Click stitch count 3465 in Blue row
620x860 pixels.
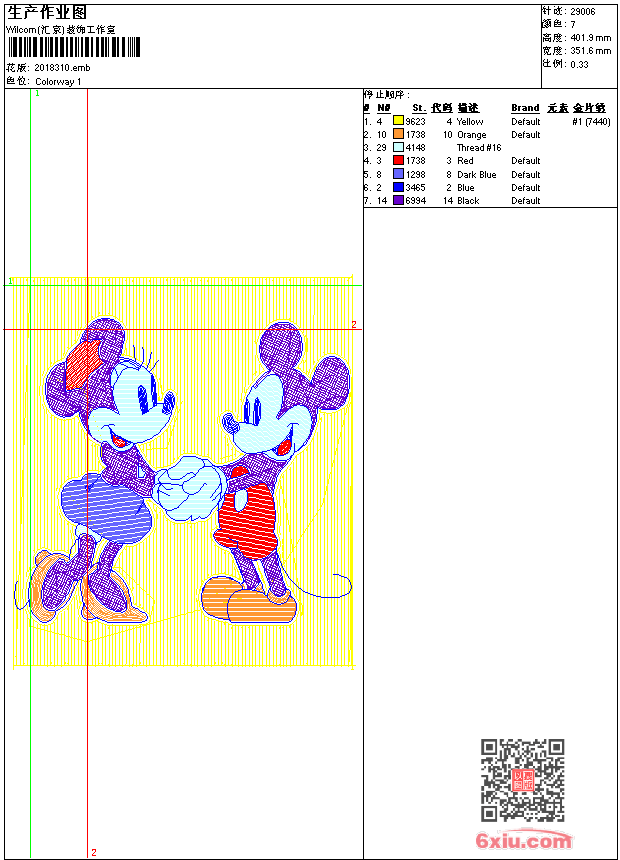415,188
